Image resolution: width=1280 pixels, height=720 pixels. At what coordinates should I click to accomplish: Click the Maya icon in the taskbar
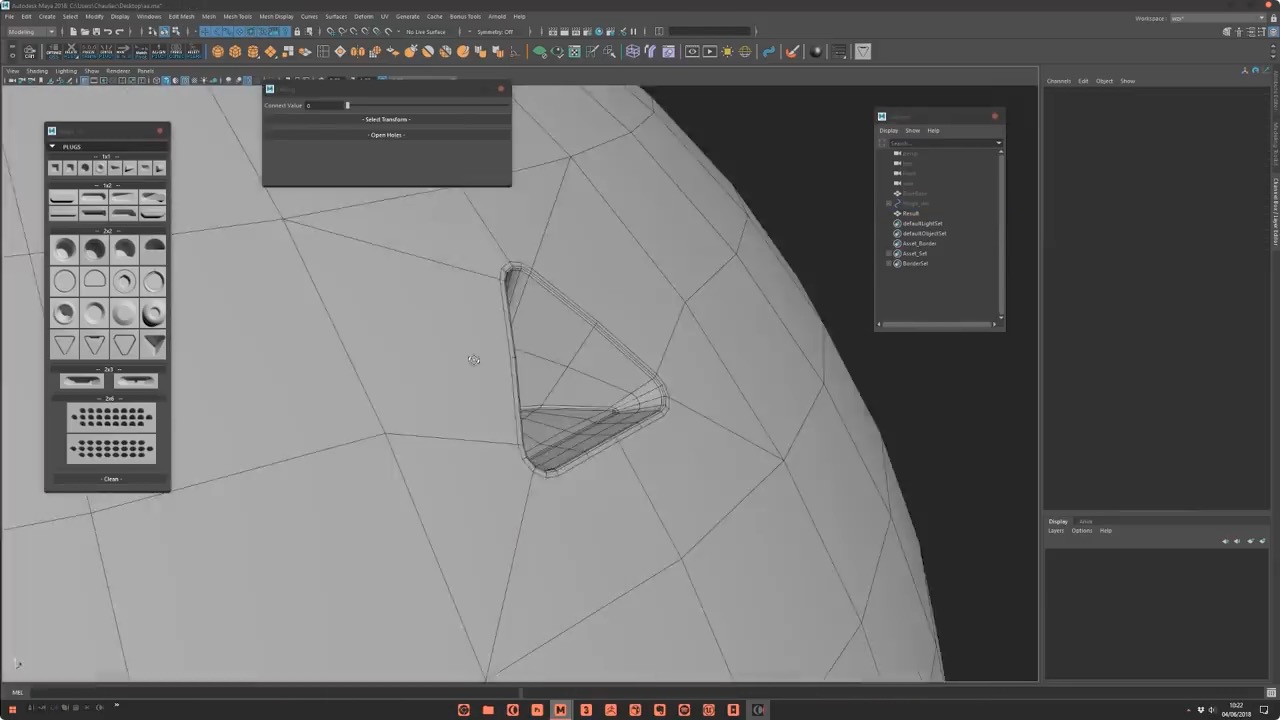click(x=561, y=710)
